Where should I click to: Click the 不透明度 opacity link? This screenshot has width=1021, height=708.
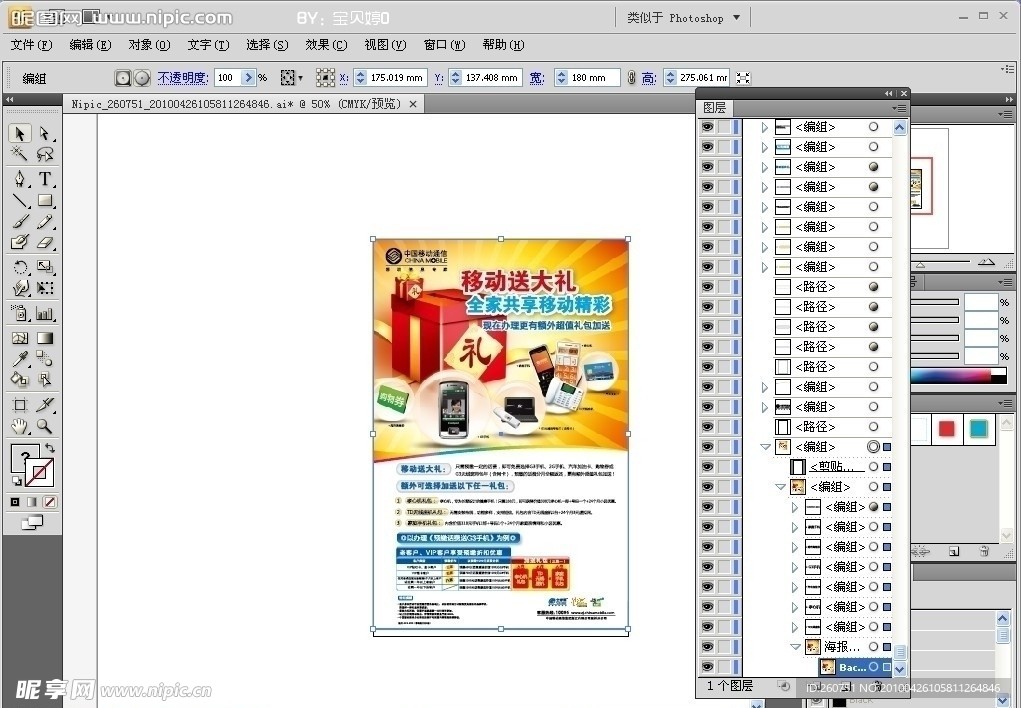182,77
